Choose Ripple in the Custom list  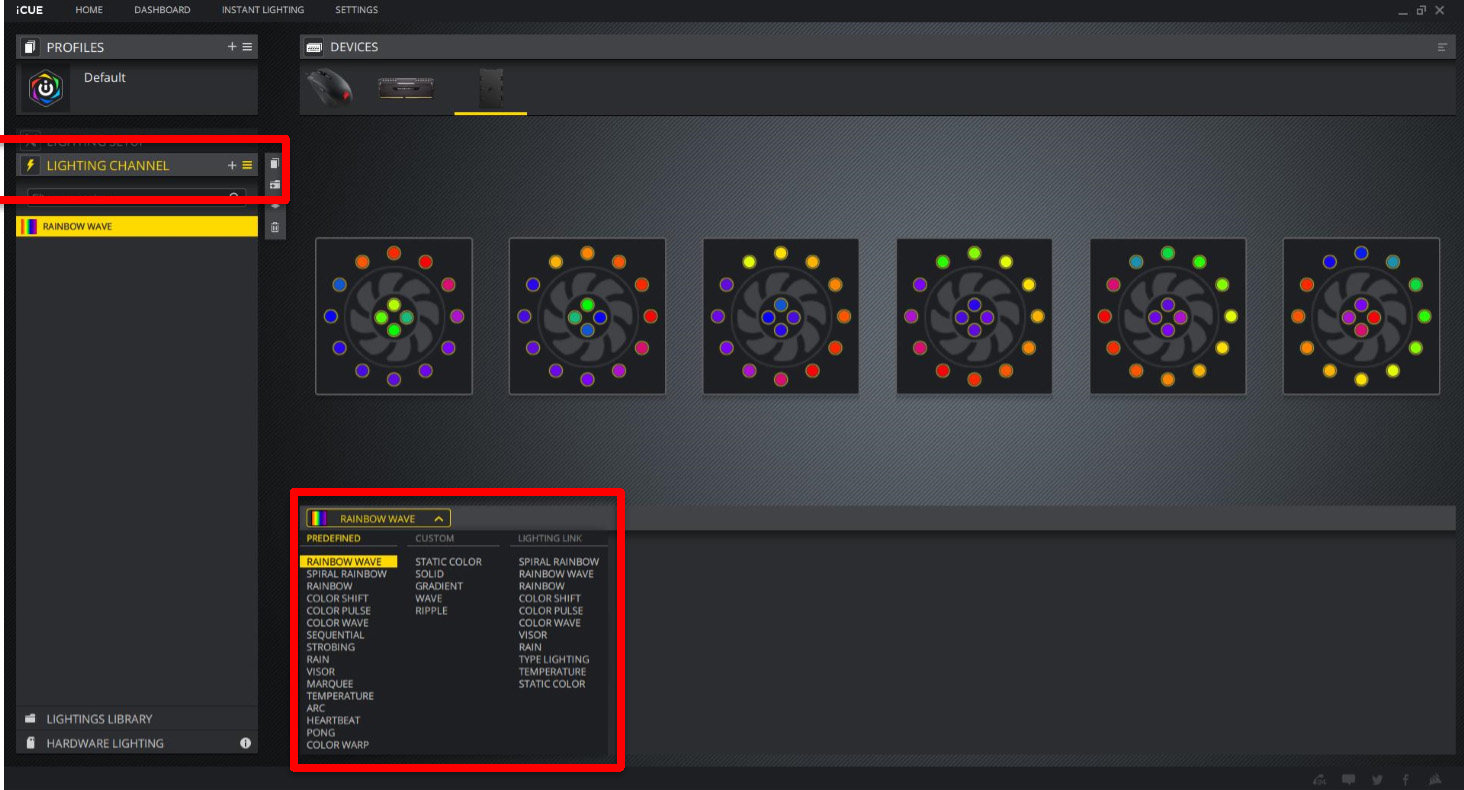coord(431,611)
